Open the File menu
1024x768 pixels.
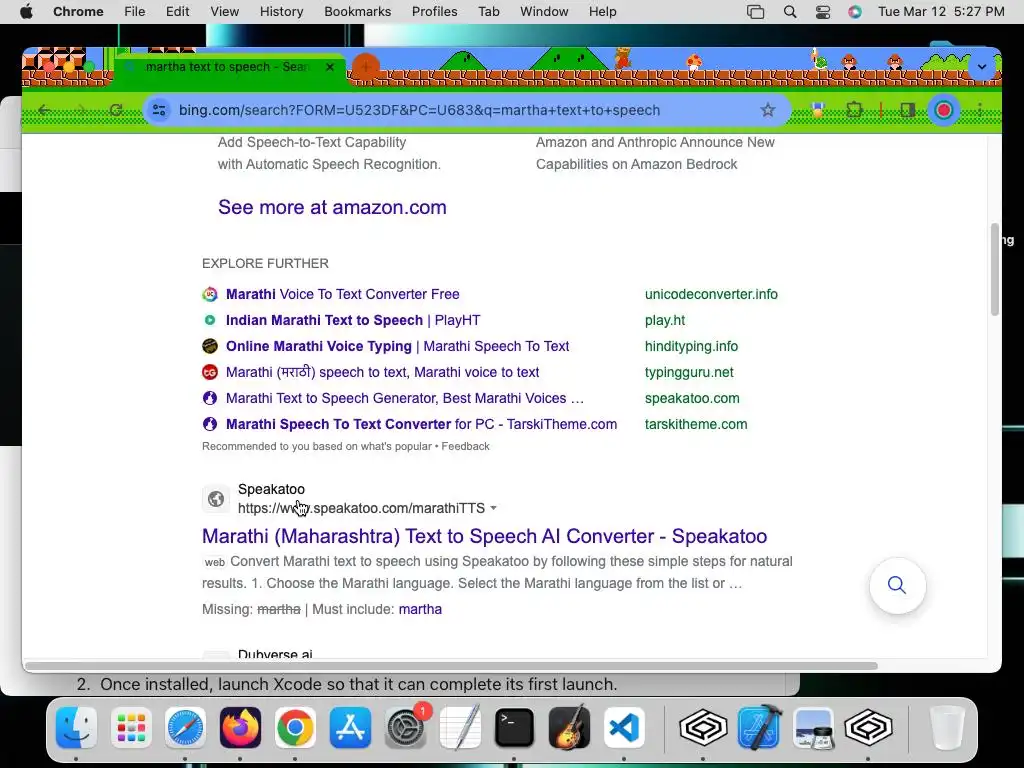[x=135, y=12]
